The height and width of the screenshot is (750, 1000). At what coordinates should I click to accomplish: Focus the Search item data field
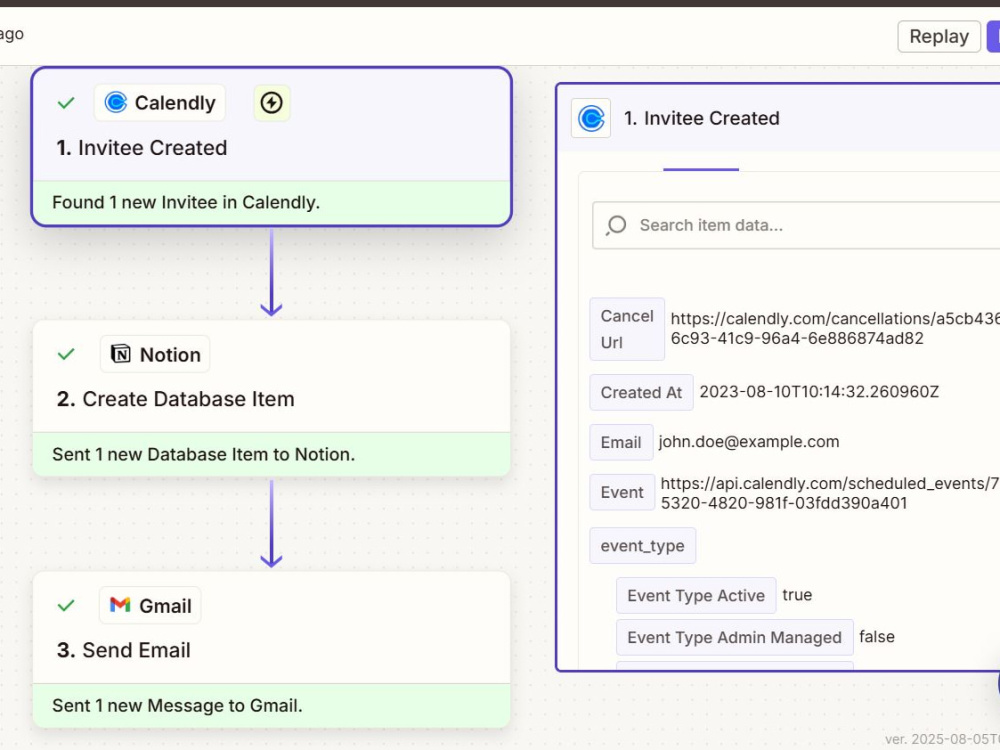(x=796, y=225)
